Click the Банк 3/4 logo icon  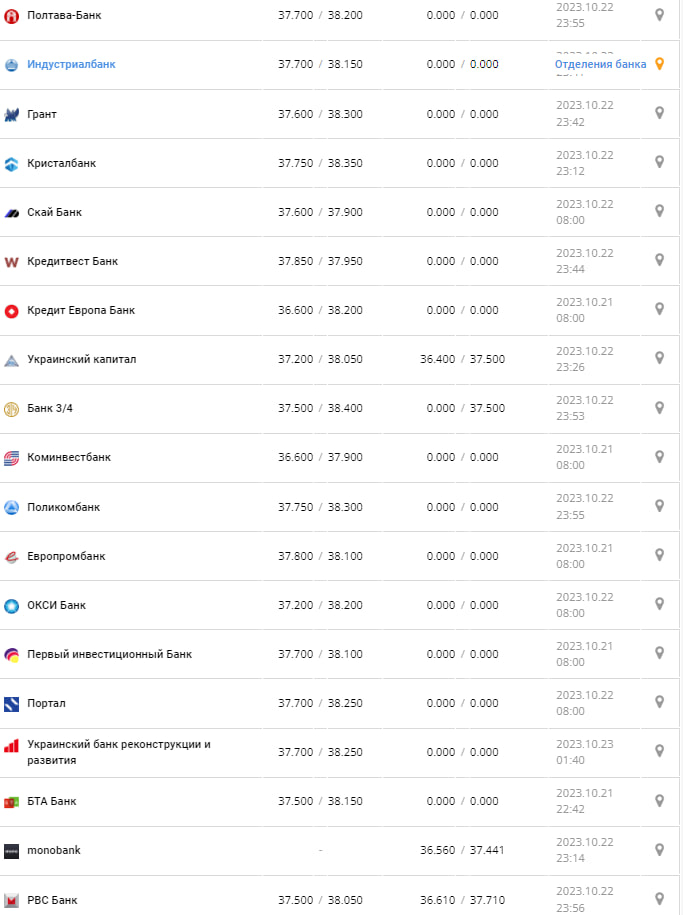pyautogui.click(x=12, y=409)
